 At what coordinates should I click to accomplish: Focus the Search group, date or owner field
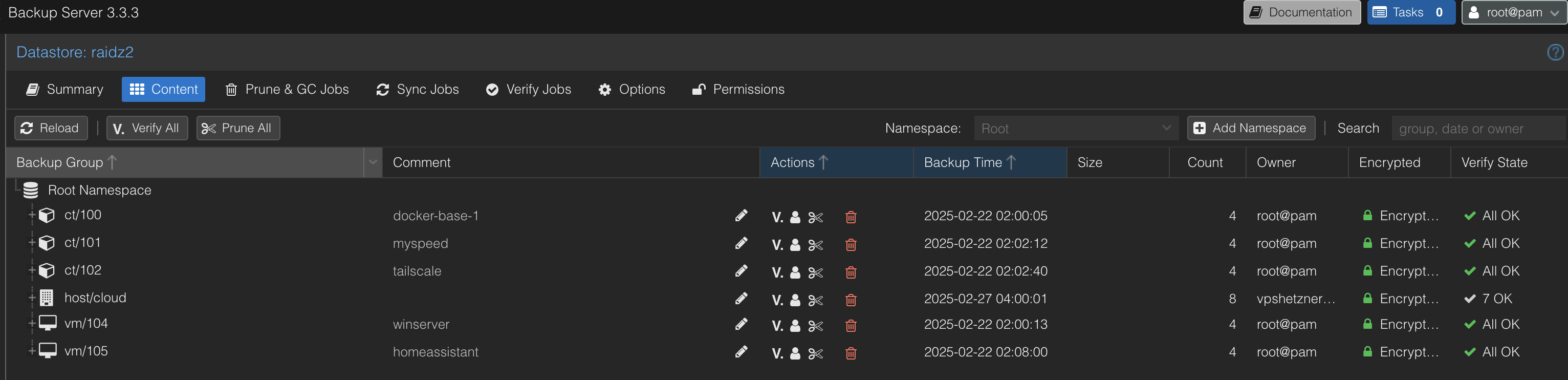tap(1478, 129)
